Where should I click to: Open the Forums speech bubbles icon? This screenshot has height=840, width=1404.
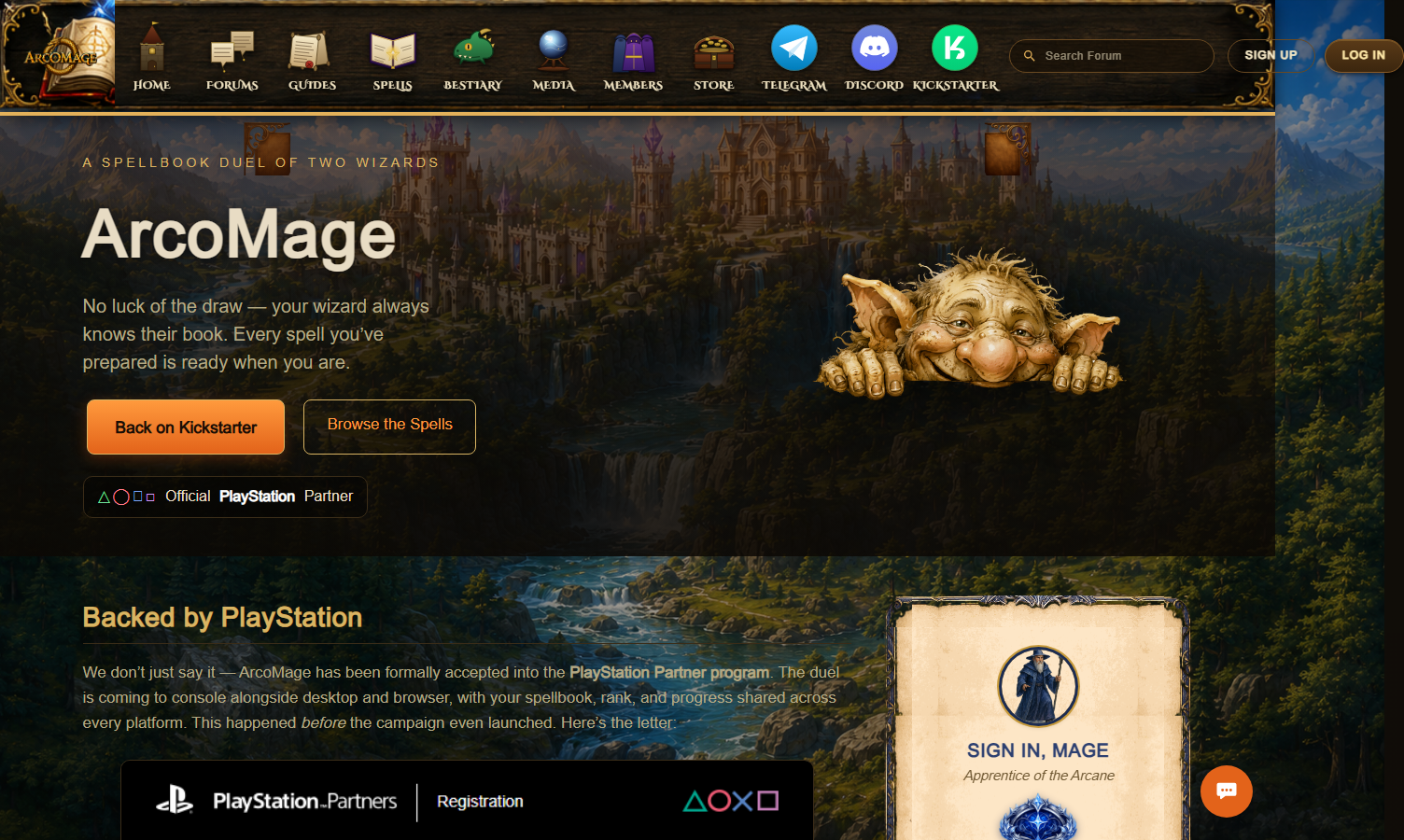pyautogui.click(x=232, y=50)
